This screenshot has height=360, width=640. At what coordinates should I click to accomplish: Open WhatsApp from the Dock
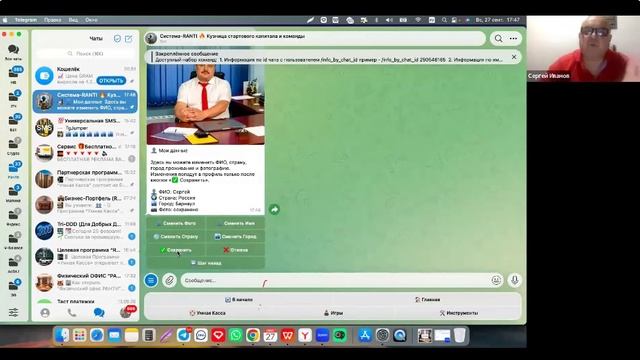(236, 336)
